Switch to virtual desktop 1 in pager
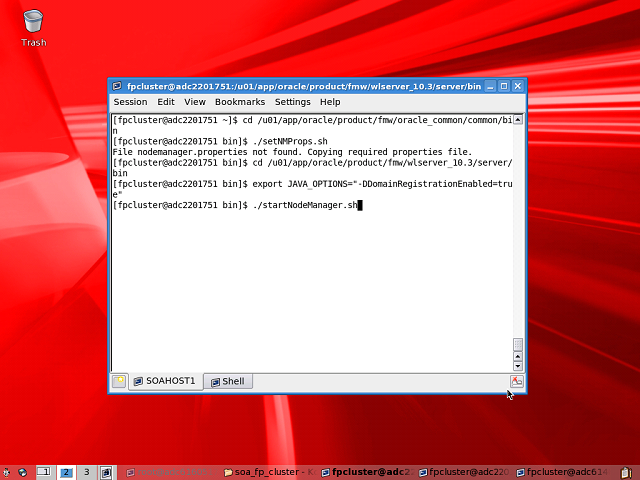This screenshot has width=640, height=480. 44,472
